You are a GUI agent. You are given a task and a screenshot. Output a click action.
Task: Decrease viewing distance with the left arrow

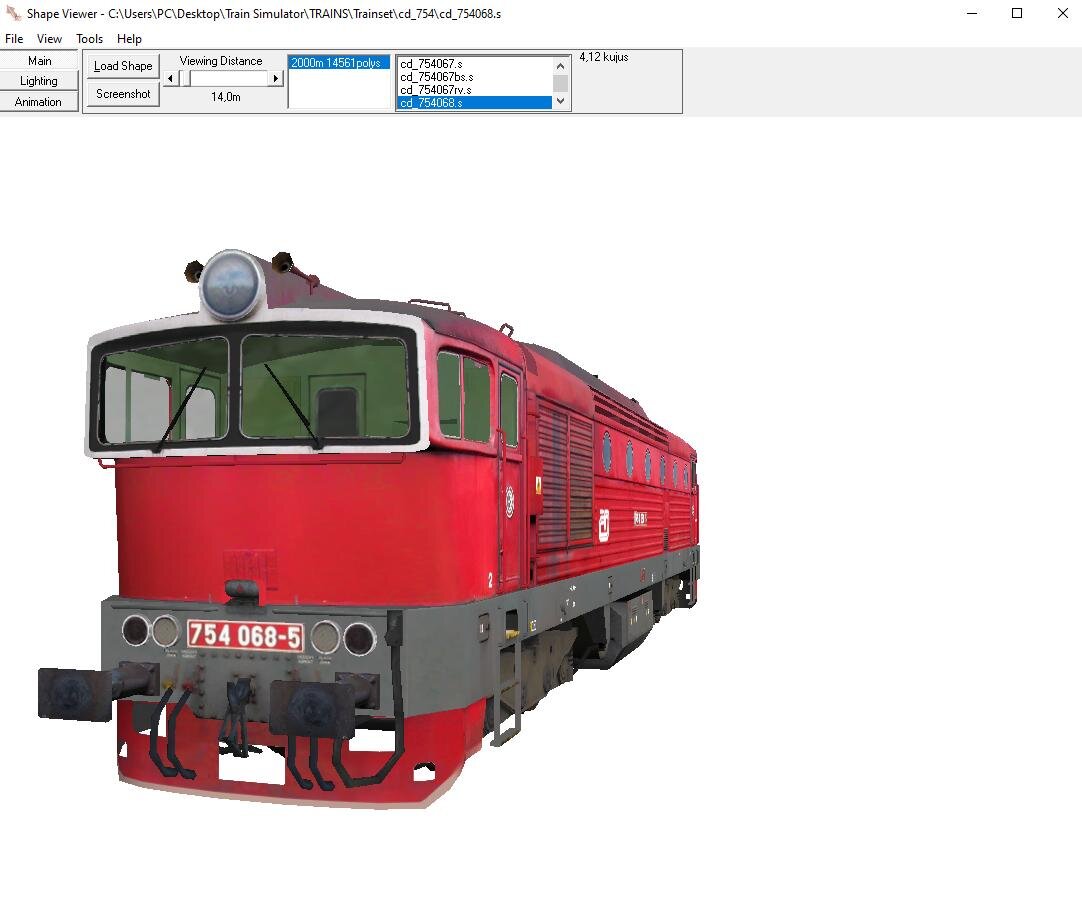(x=170, y=77)
